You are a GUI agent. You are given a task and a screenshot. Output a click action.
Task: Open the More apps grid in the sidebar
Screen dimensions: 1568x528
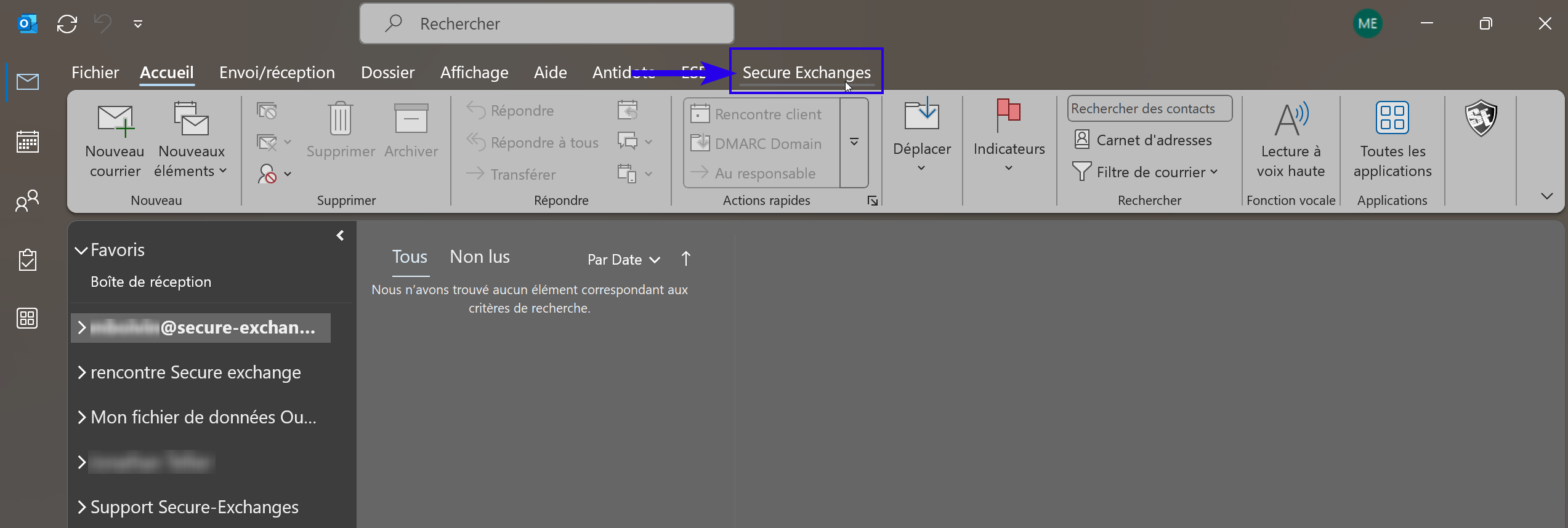28,318
